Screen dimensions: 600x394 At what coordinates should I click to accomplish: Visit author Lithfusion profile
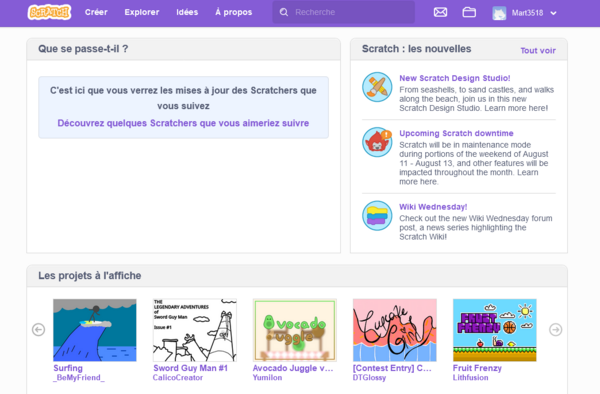(470, 378)
